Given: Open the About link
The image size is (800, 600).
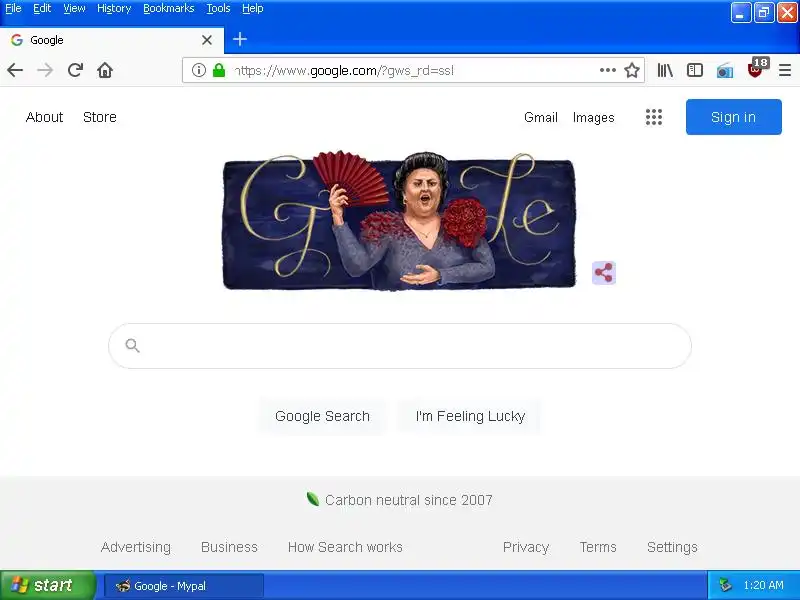Looking at the screenshot, I should 44,117.
